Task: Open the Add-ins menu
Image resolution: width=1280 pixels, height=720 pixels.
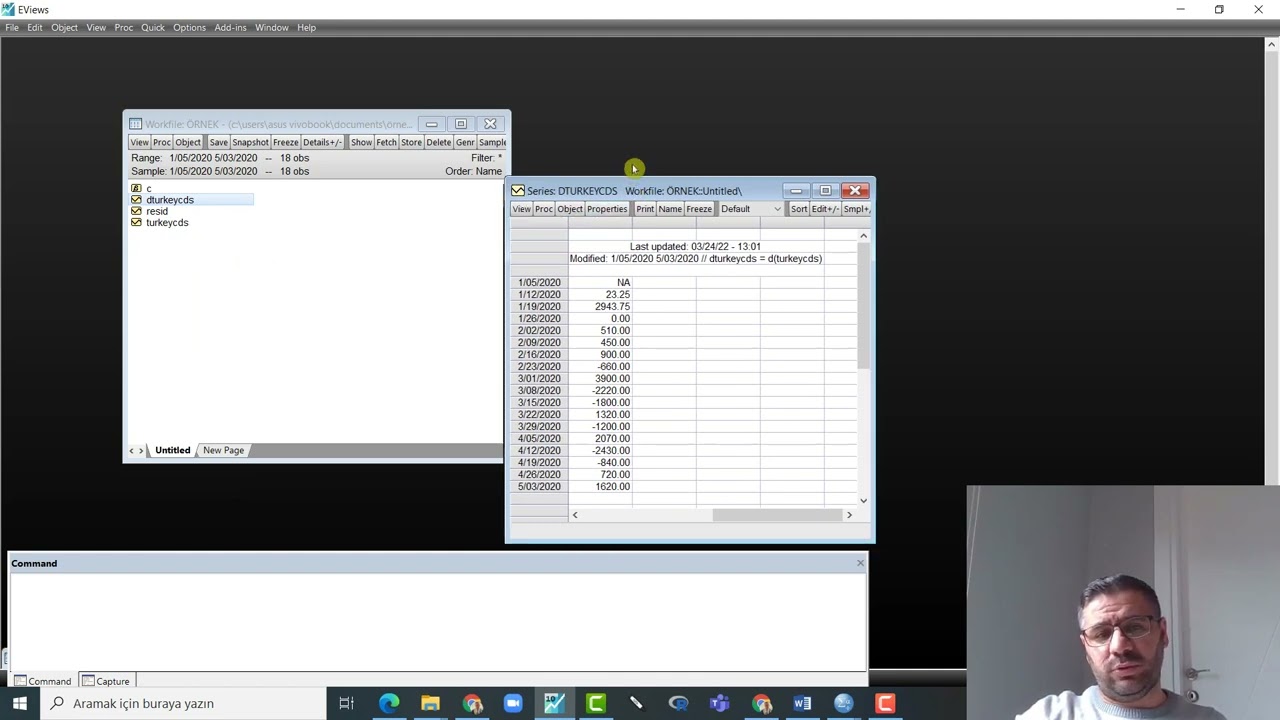Action: coord(230,28)
